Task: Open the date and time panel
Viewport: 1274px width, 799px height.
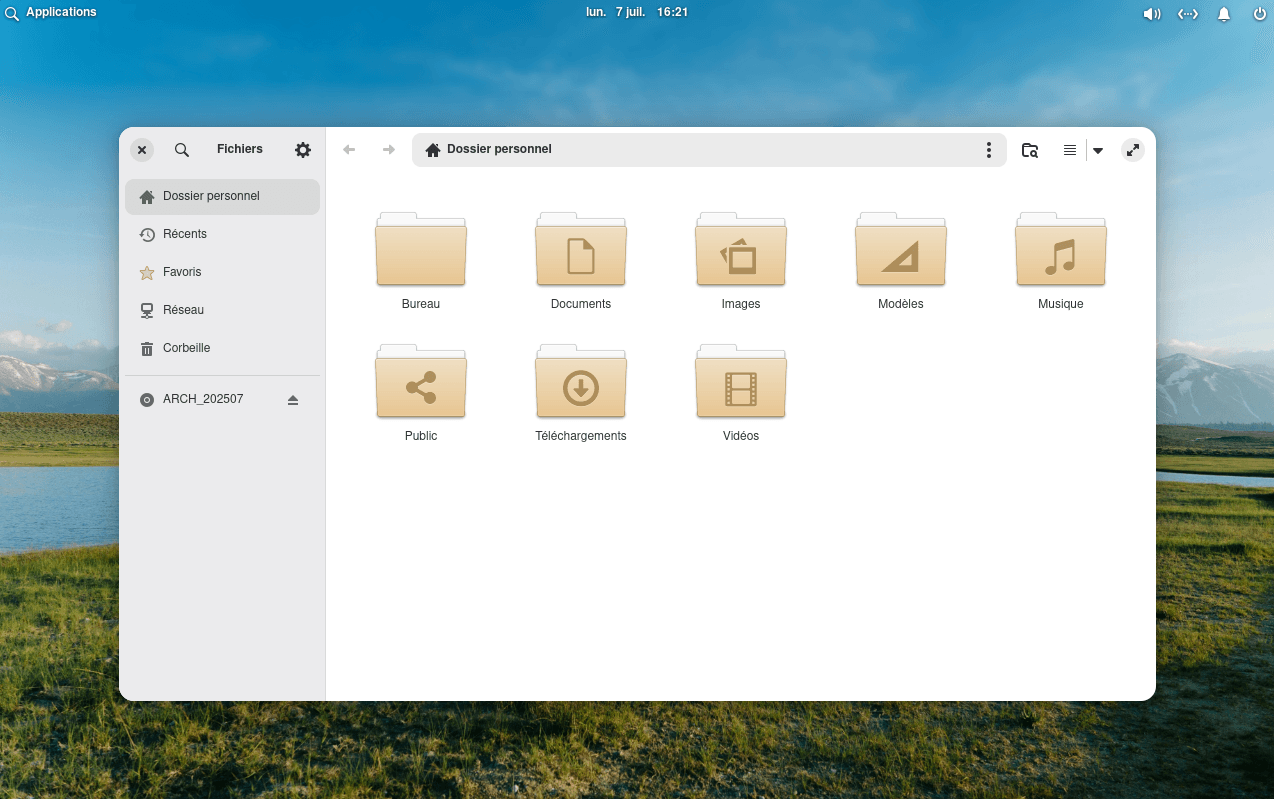Action: tap(637, 12)
